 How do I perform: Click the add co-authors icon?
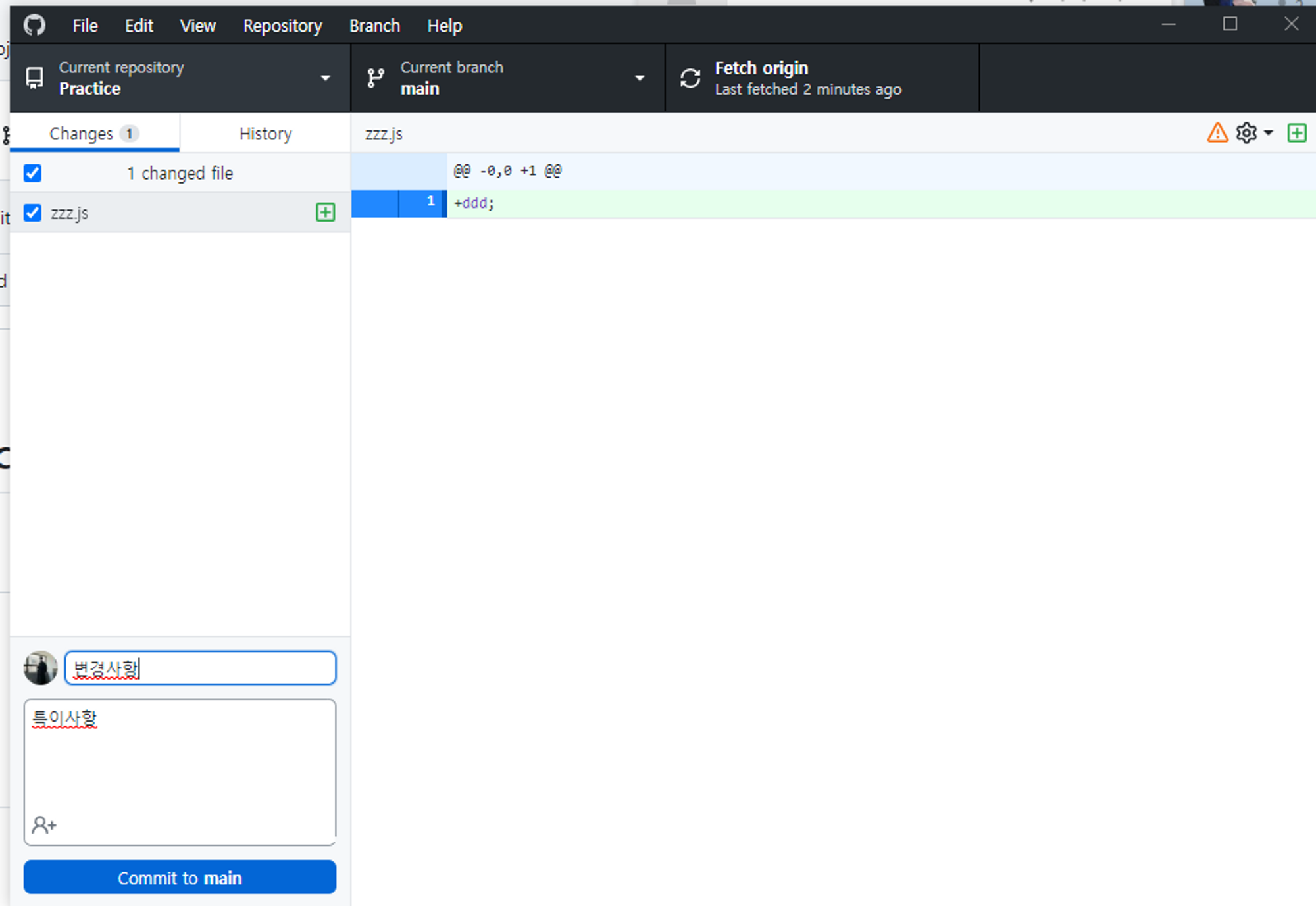click(44, 824)
